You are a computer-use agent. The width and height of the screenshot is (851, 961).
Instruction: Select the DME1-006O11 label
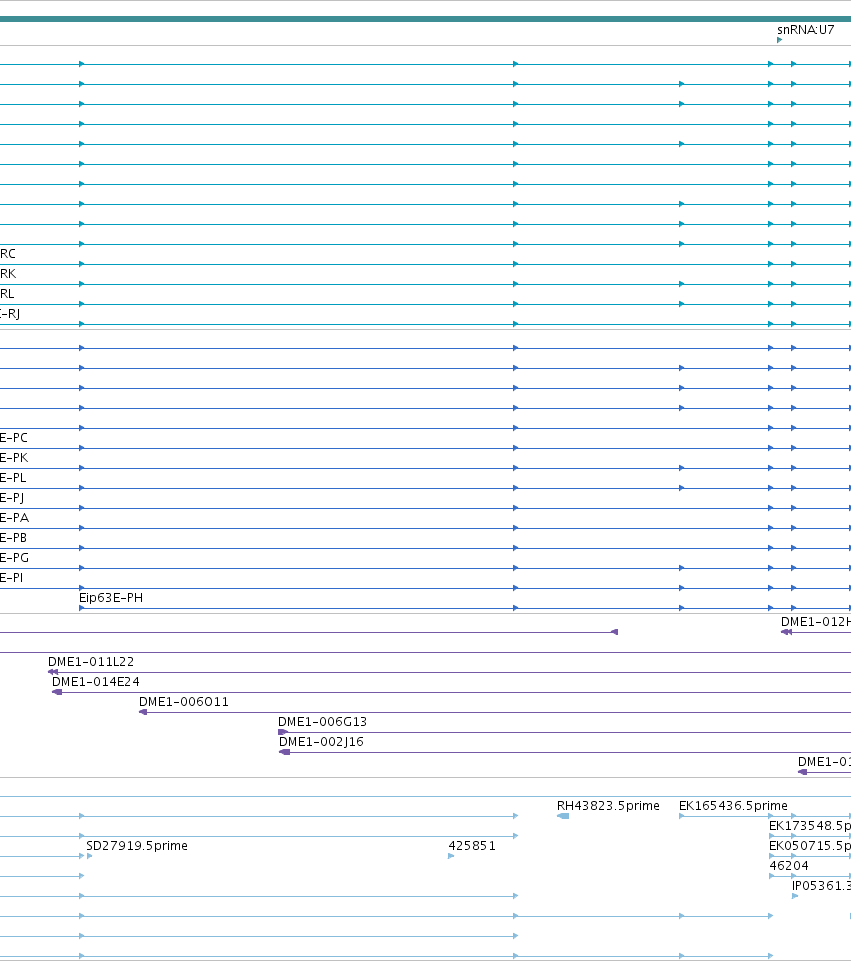pos(184,702)
